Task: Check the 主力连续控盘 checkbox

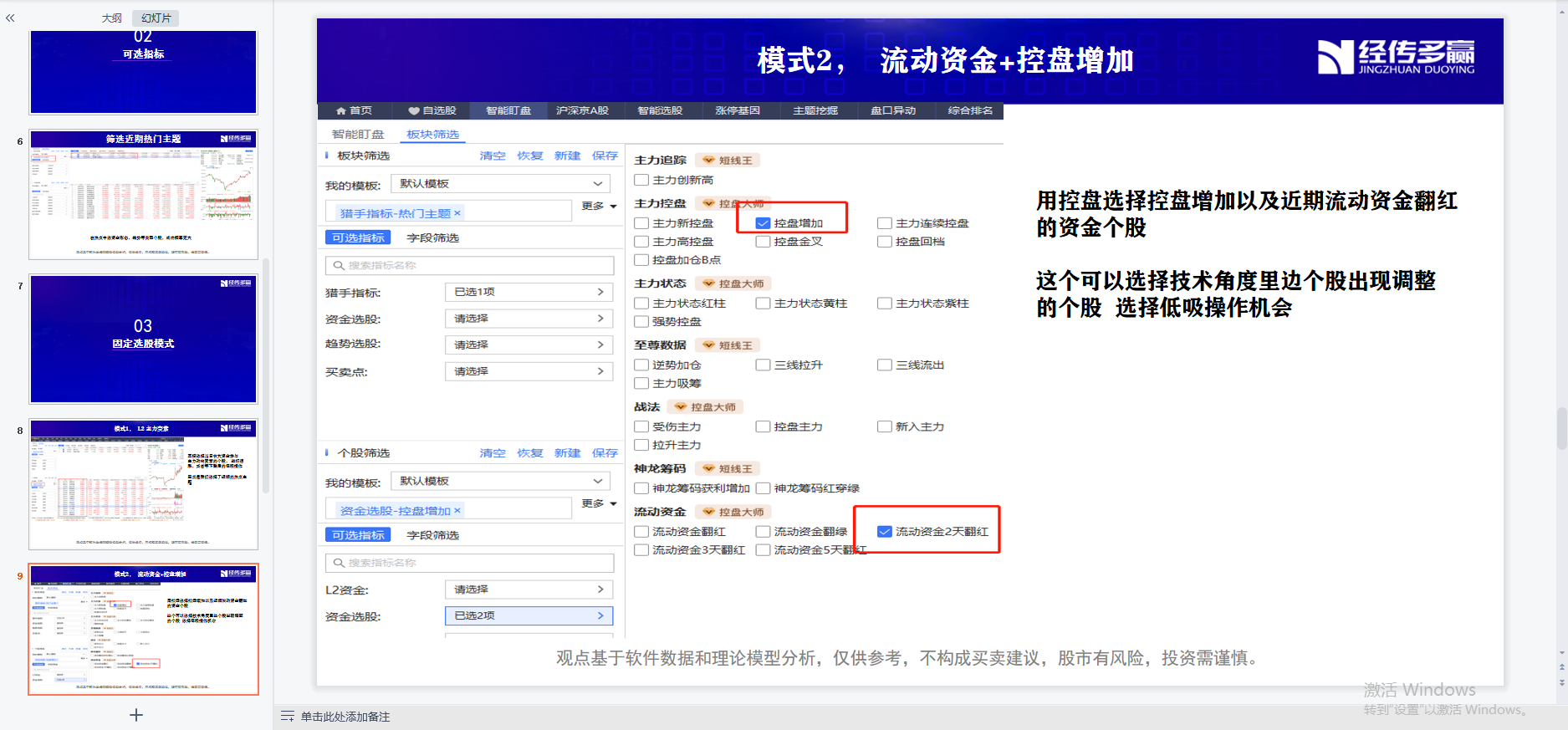Action: [885, 223]
